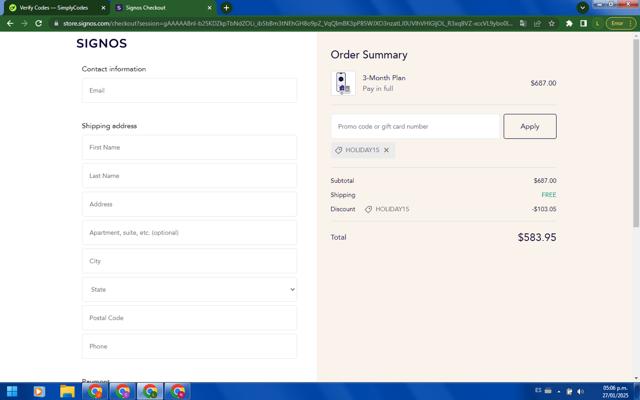Close the Verify Codes SimplyCodes tab

103,8
